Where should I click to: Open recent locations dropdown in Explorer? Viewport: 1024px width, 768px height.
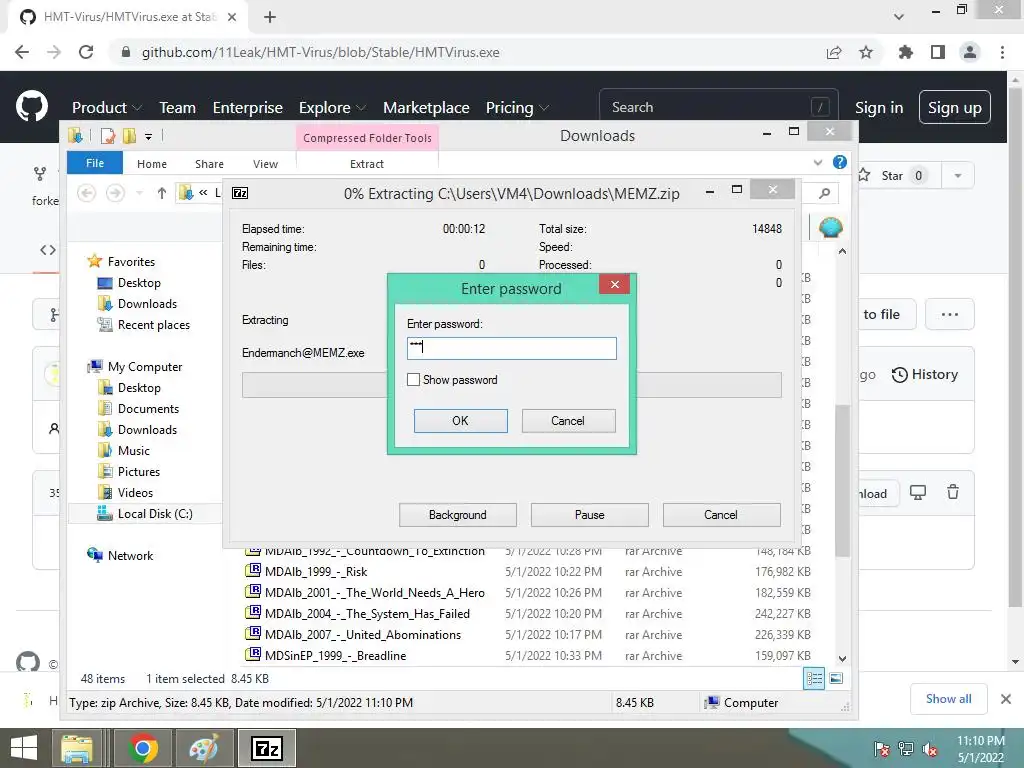[139, 193]
